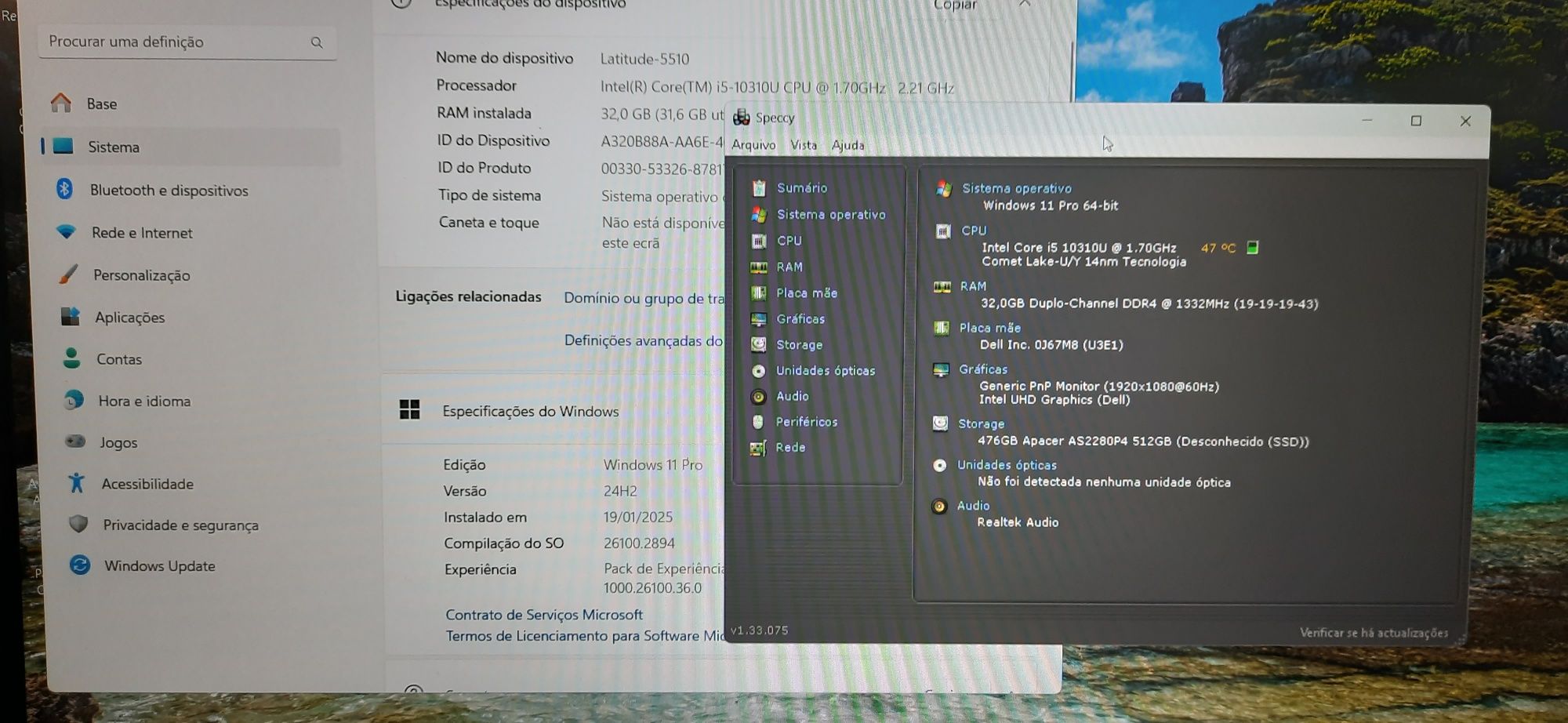The width and height of the screenshot is (1568, 723).
Task: Open the CPU icon in Speccy sidebar
Action: [758, 241]
